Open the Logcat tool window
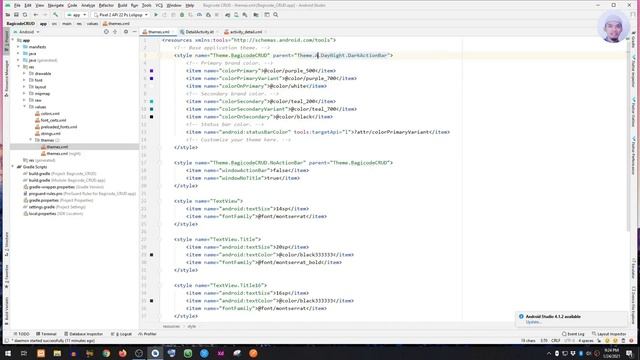Viewport: 640px width, 360px height. [x=121, y=334]
